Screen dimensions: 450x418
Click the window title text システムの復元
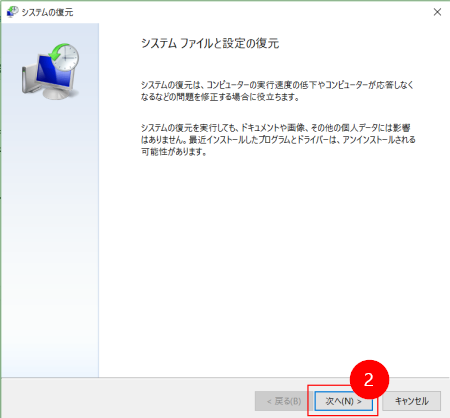47,12
